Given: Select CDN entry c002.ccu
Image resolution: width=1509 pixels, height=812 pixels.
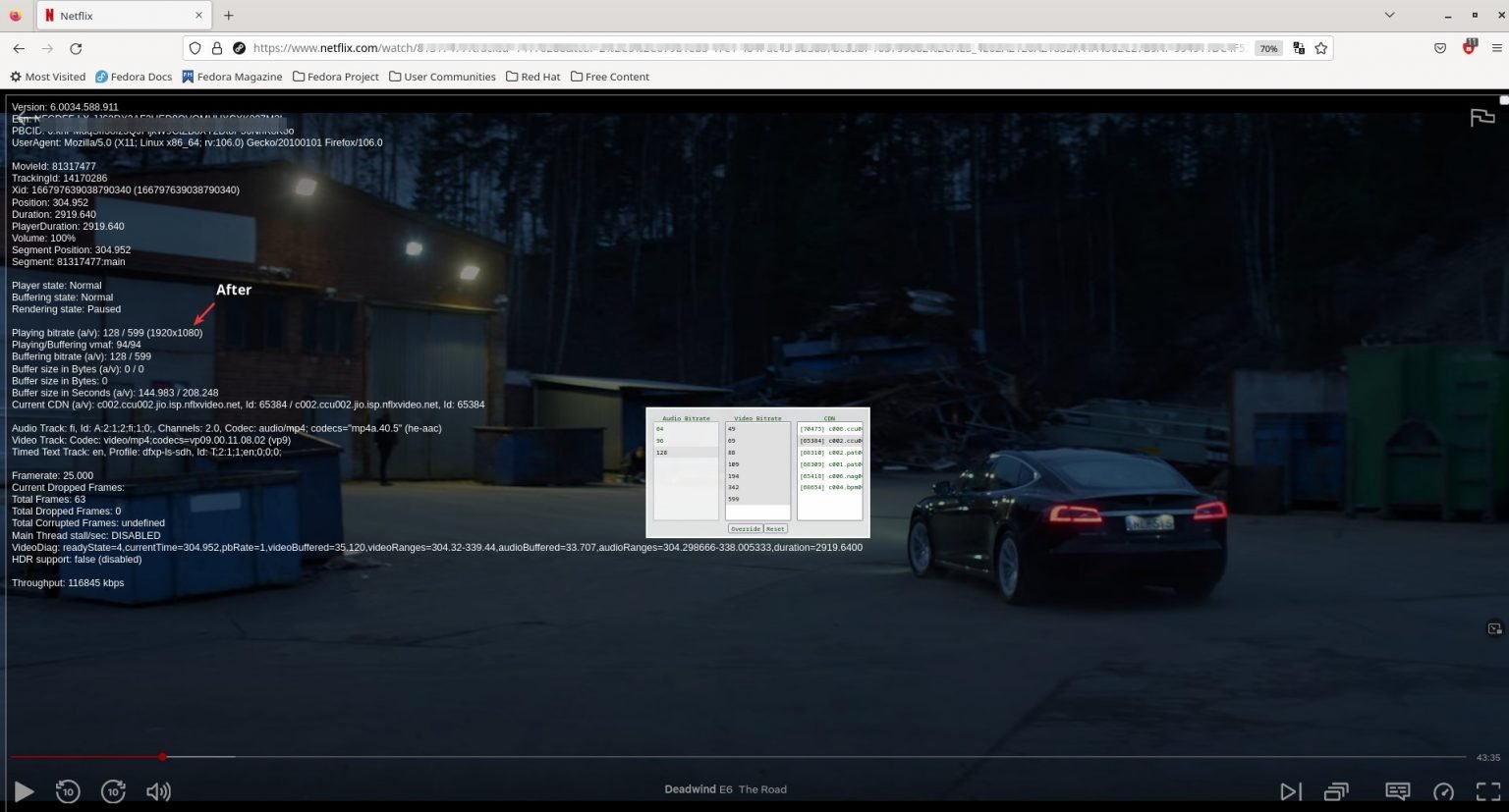Looking at the screenshot, I should [829, 440].
